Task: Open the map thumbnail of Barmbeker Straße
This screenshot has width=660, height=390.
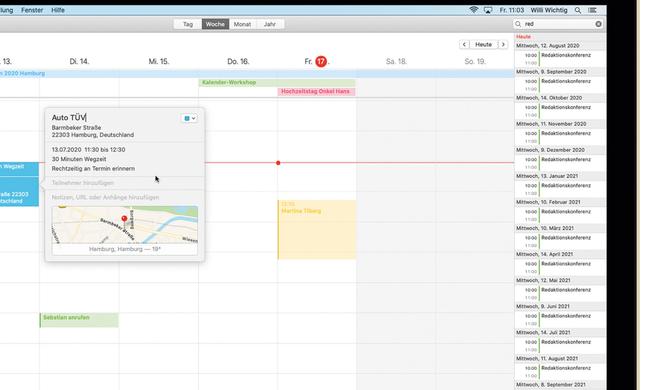Action: pos(125,225)
